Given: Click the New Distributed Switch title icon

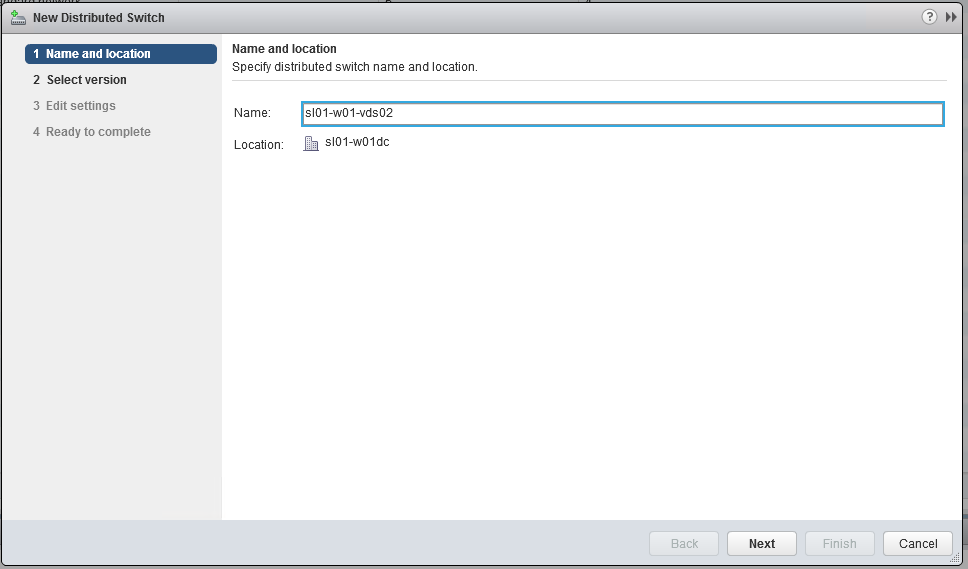Looking at the screenshot, I should [x=18, y=17].
